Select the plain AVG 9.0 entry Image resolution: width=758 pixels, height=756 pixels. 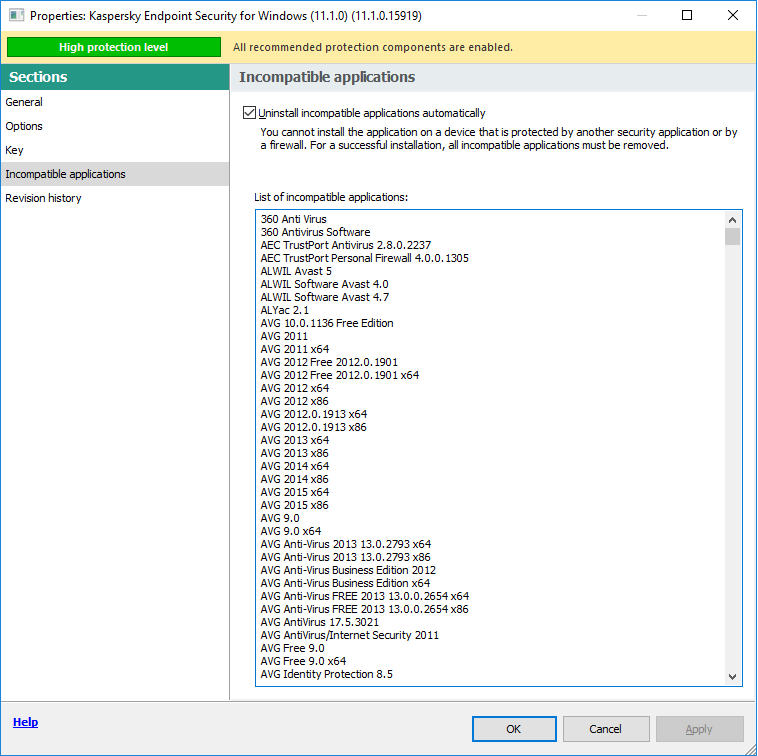280,518
